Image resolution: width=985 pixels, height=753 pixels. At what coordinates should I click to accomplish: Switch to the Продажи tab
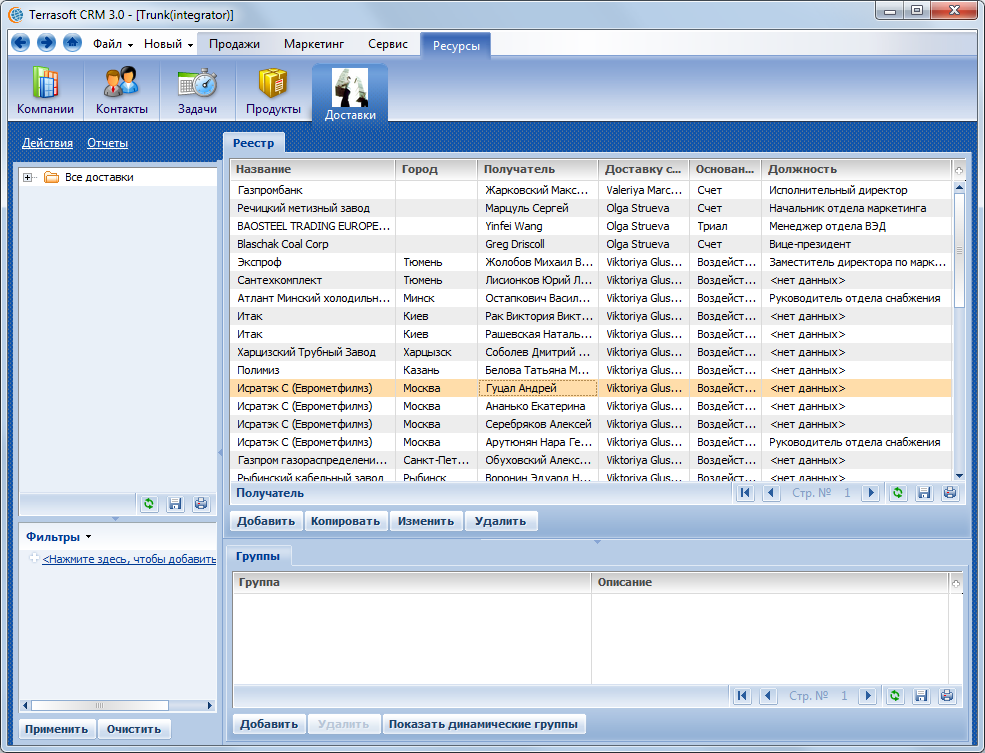(x=234, y=44)
